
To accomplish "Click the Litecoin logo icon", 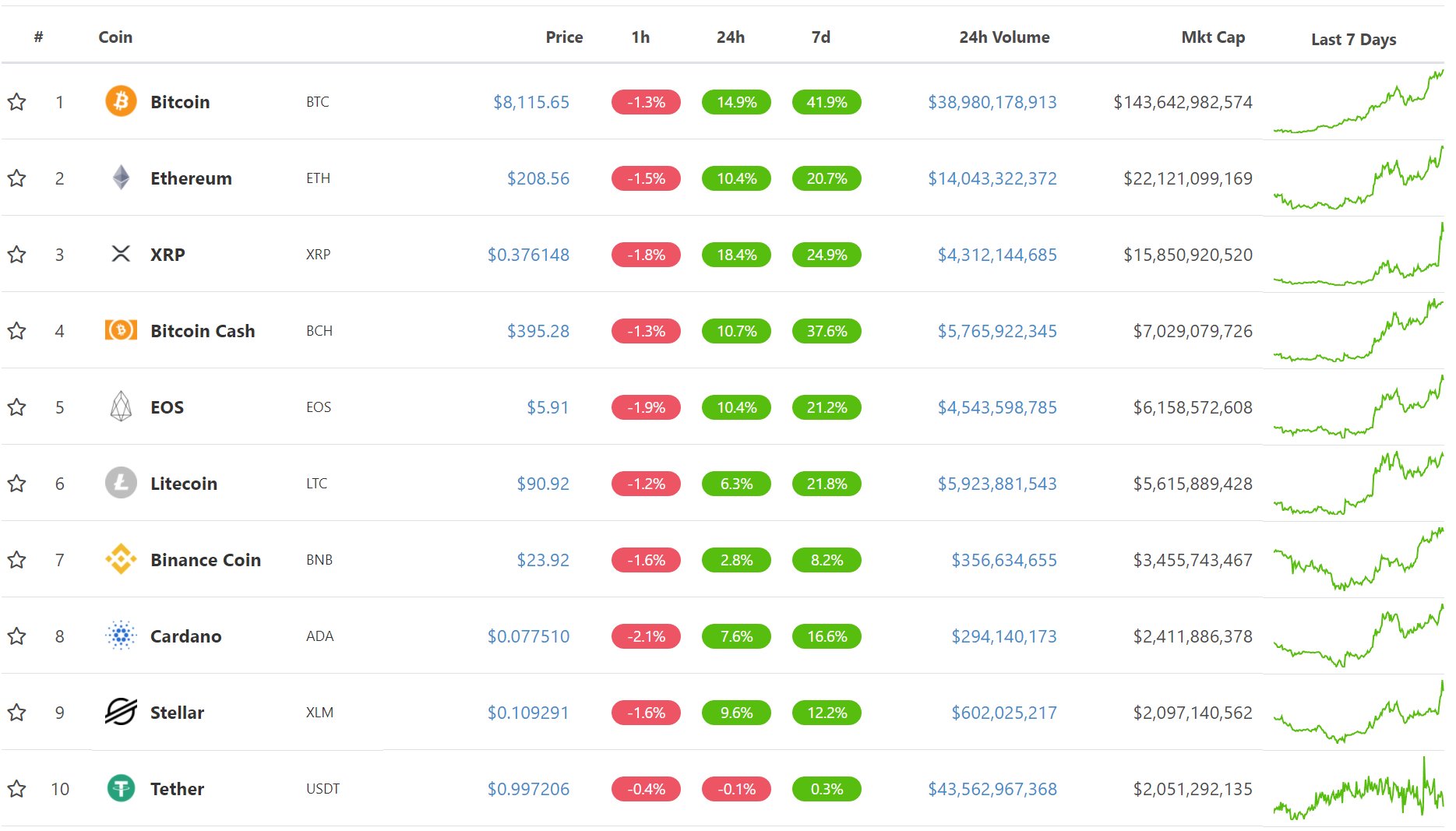I will click(121, 483).
